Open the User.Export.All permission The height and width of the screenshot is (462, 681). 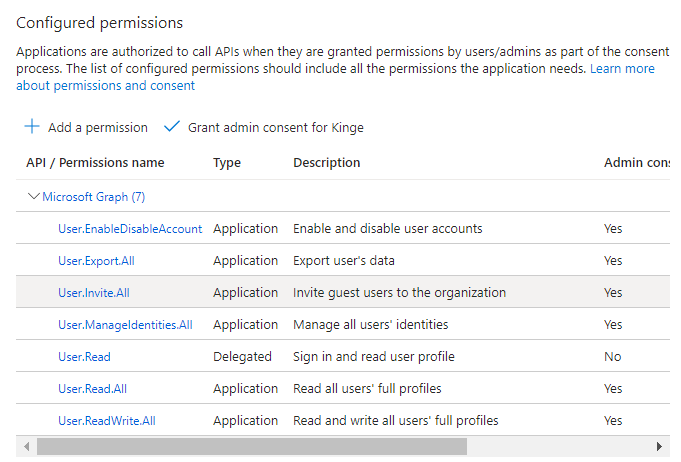pyautogui.click(x=98, y=261)
